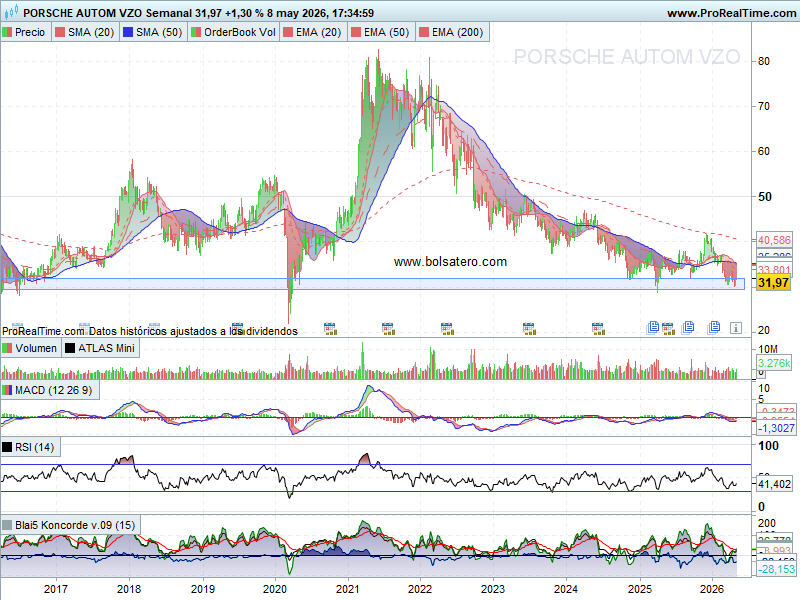Click the -1,3027 MACD value label
Image resolution: width=800 pixels, height=600 pixels.
775,428
